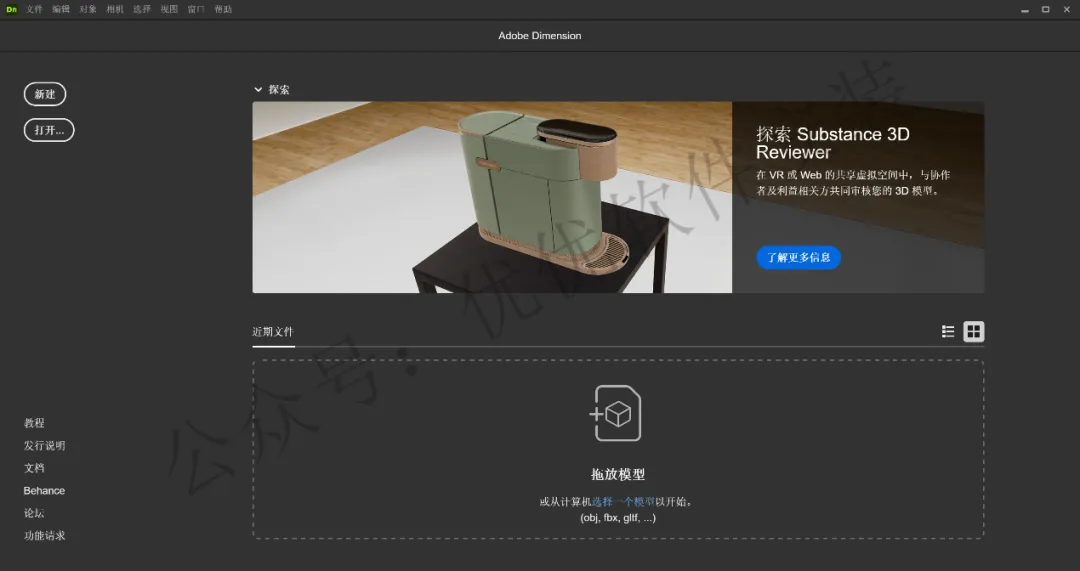
Task: Open the 选择 (Select) menu
Action: [x=142, y=9]
